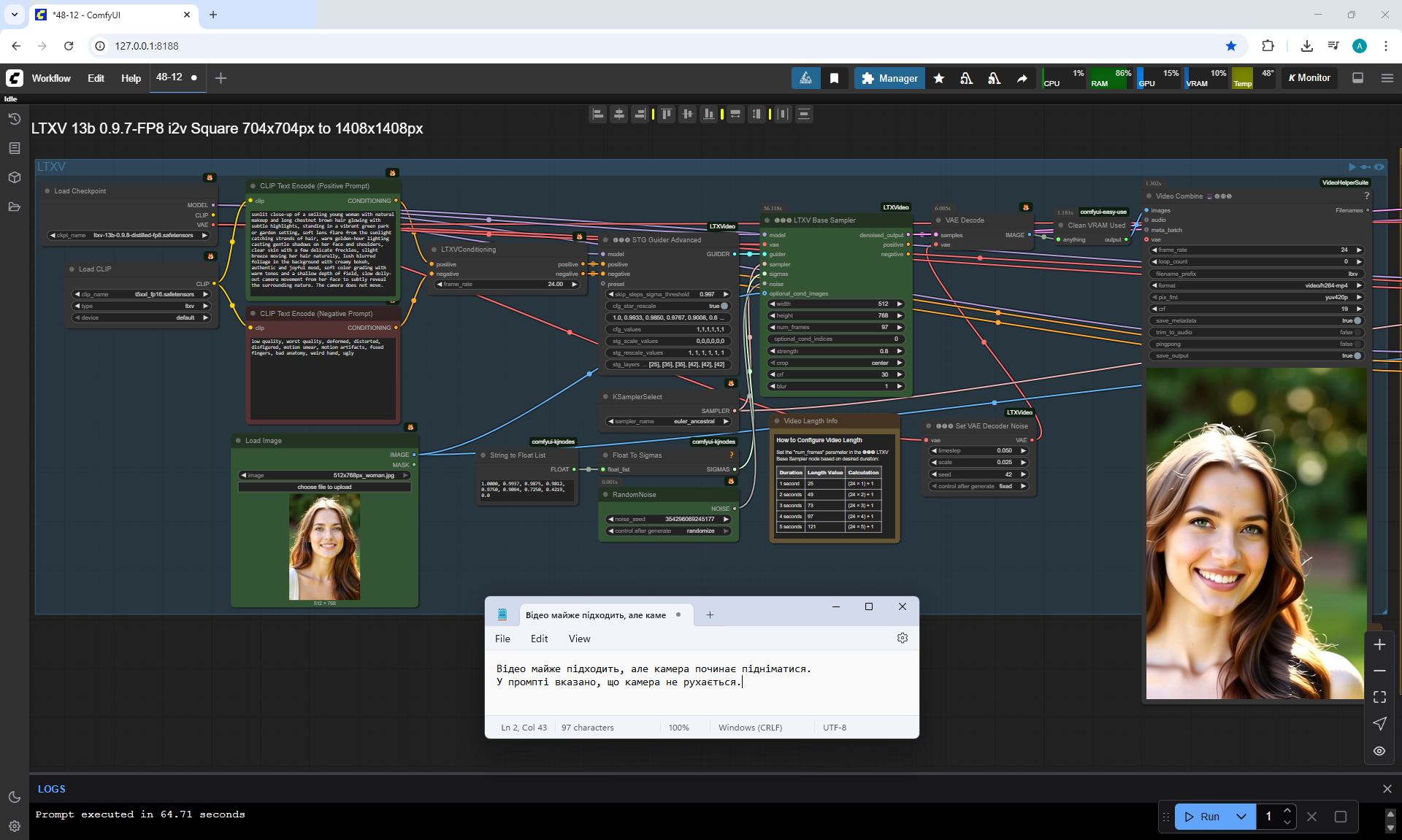Open the workflows folder sidebar icon
Screen dimensions: 1402x840
coord(14,207)
